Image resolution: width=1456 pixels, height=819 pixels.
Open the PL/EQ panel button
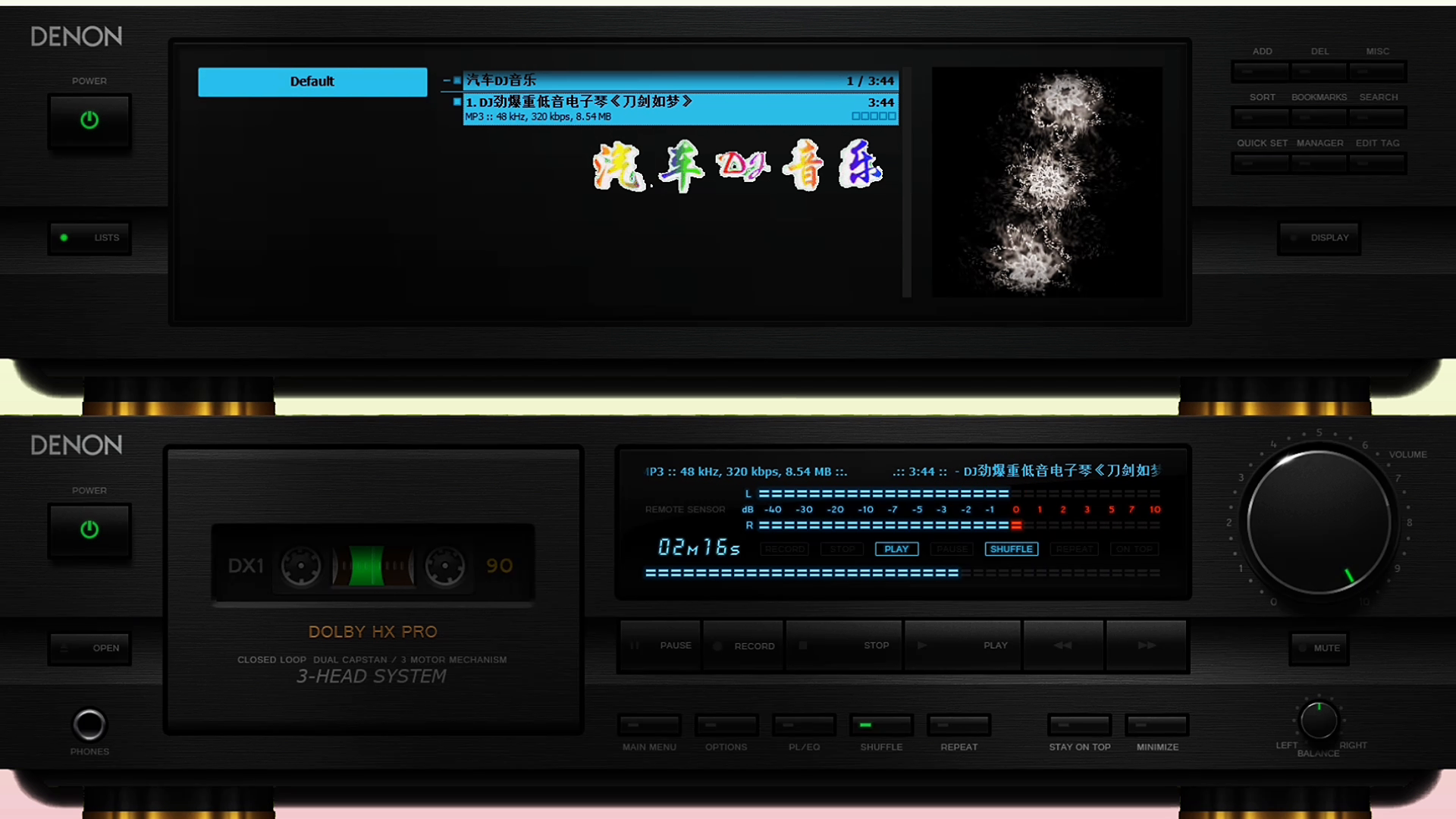point(804,726)
